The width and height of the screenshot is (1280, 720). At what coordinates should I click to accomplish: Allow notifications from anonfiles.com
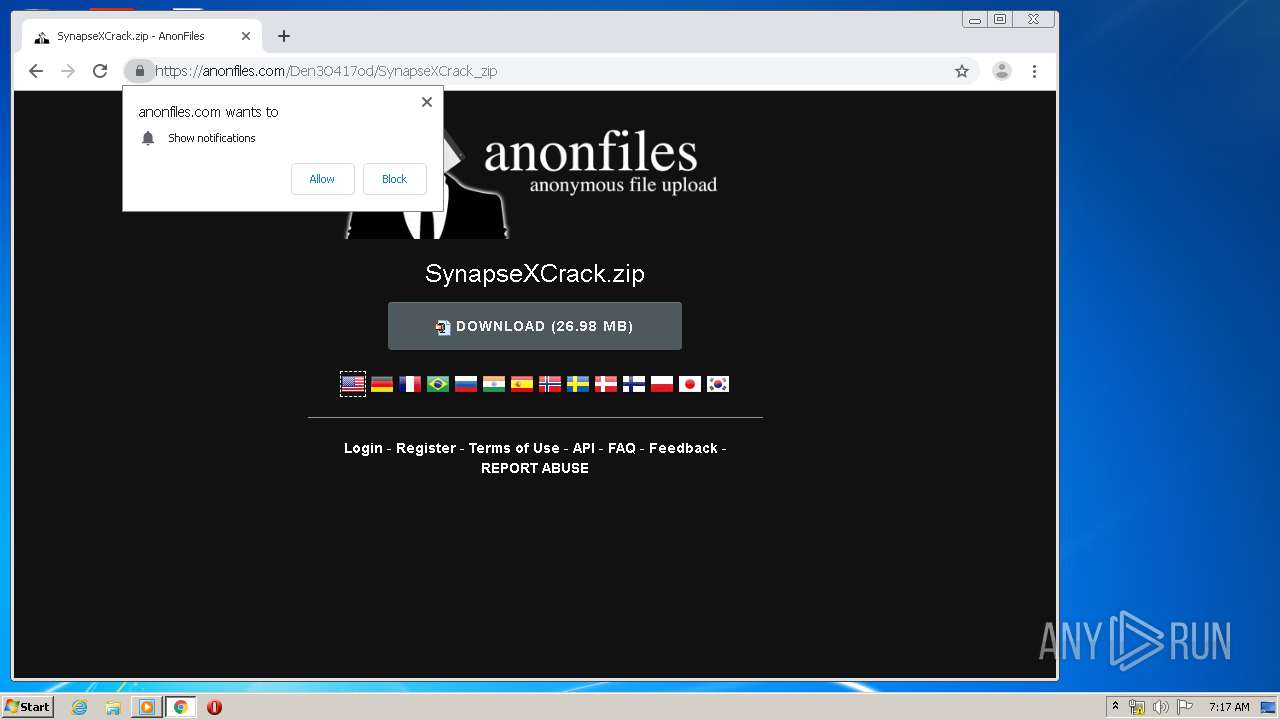(x=322, y=179)
